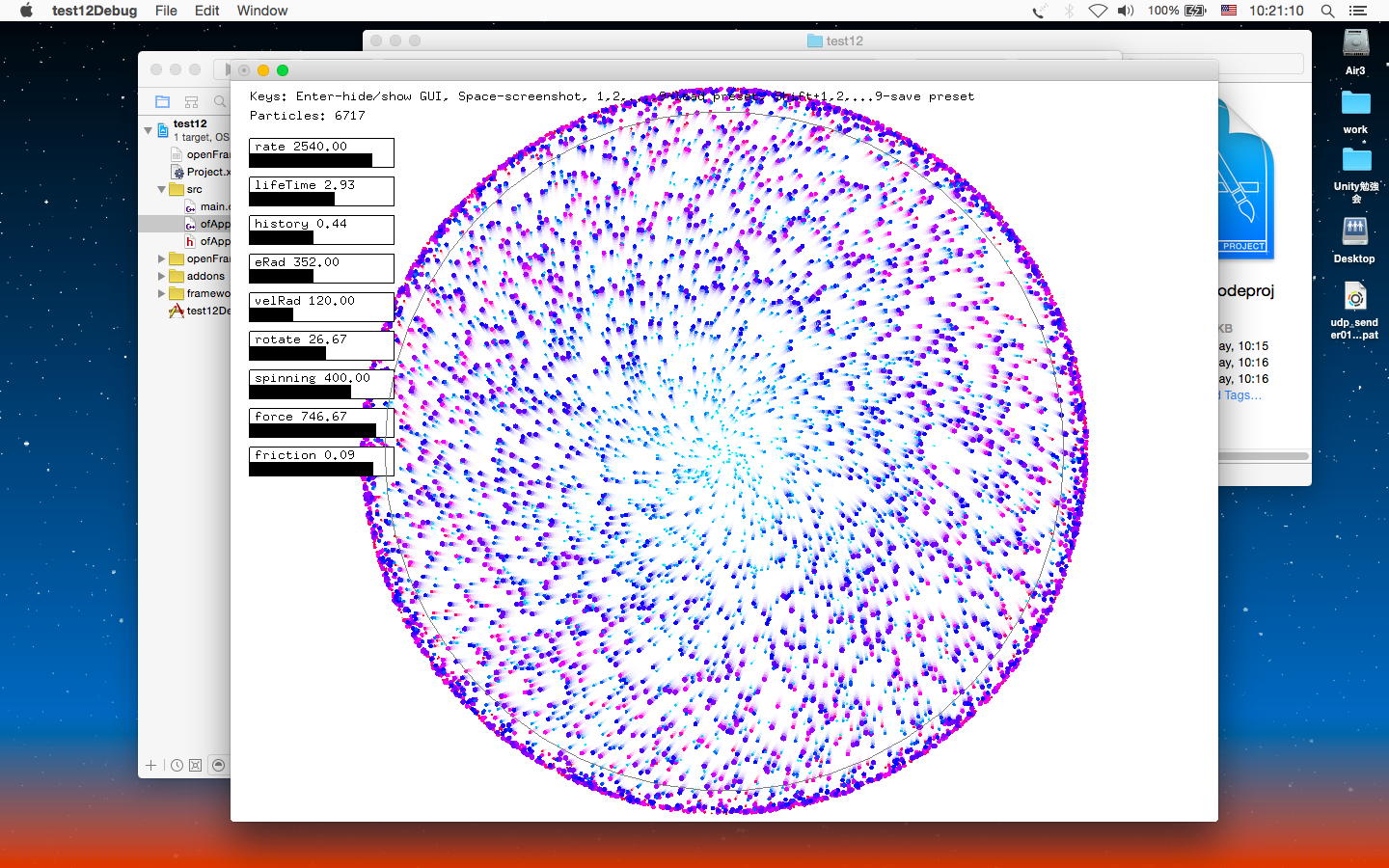The image size is (1389, 868).
Task: Adjust the lifeTime slider
Action: tap(321, 191)
